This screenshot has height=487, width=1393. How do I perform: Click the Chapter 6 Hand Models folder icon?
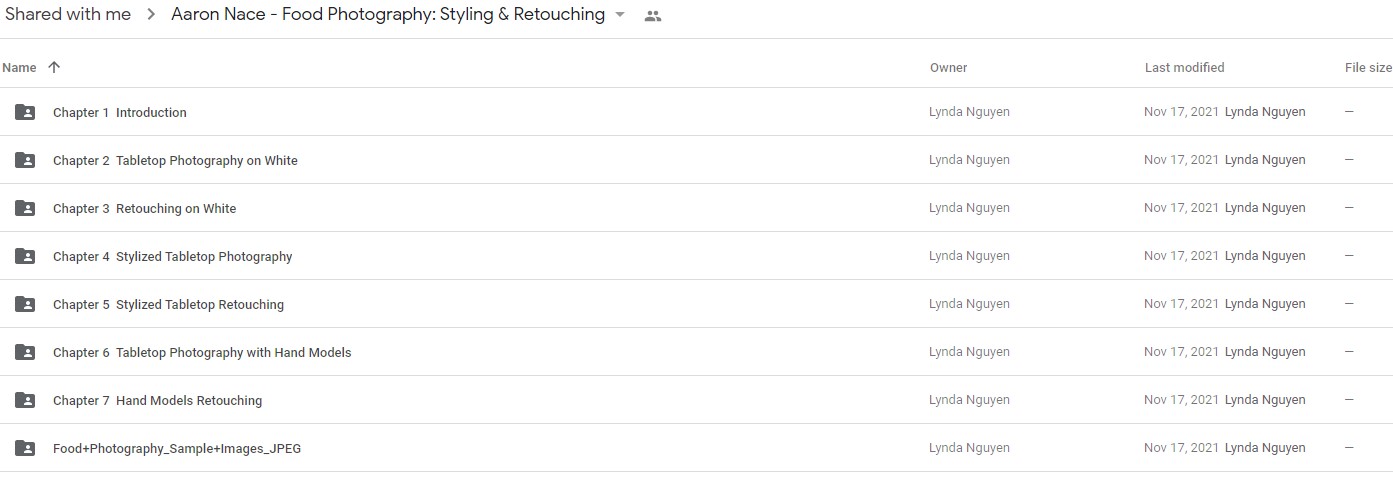click(x=25, y=352)
